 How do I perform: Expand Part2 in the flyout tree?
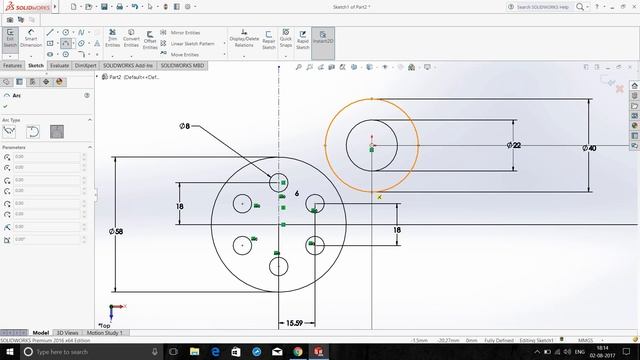click(97, 76)
